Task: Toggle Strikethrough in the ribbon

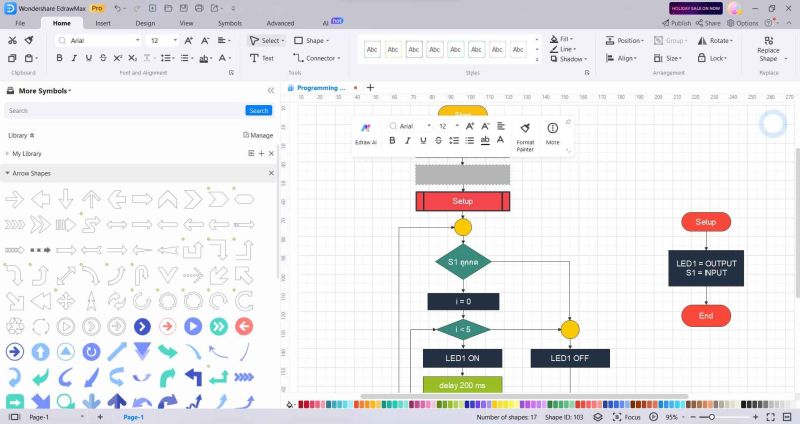Action: click(103, 58)
